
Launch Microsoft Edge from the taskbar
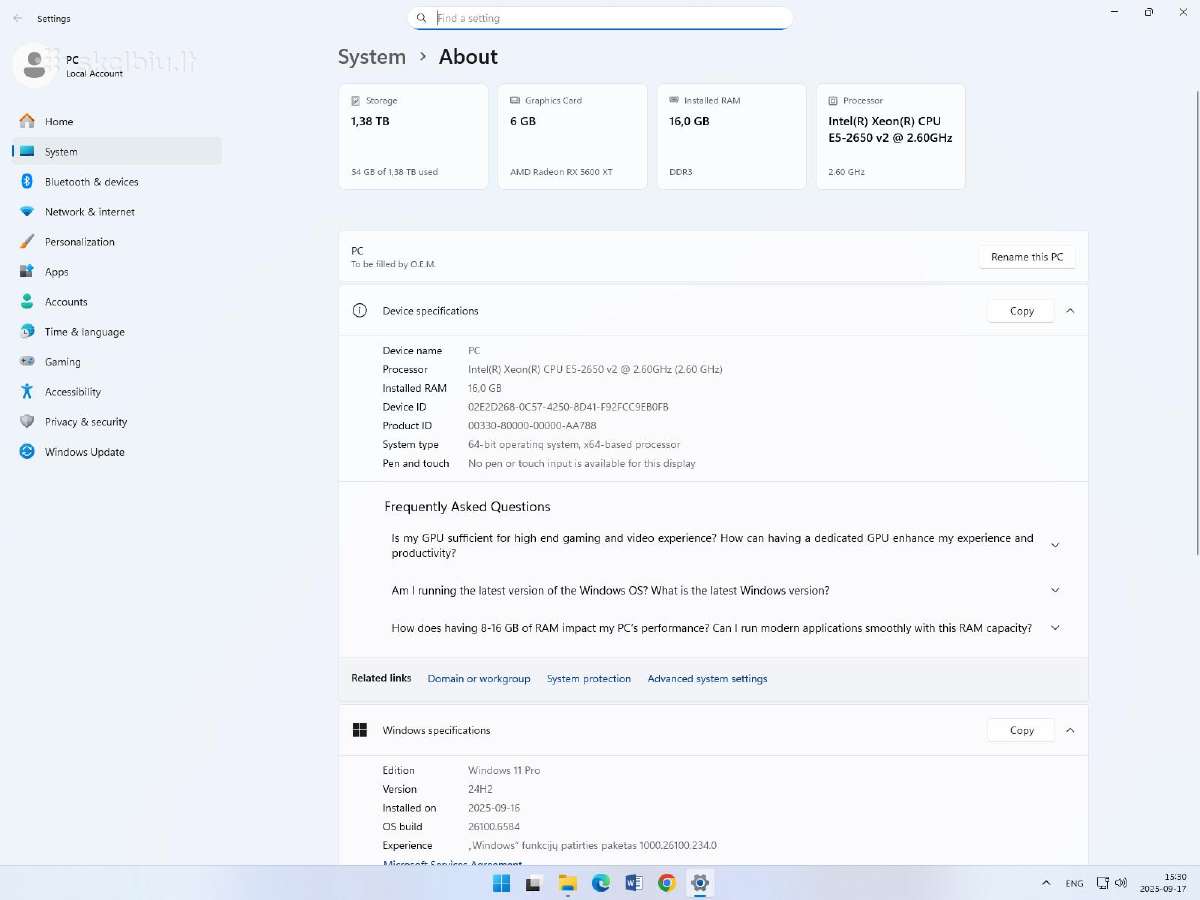pos(600,883)
